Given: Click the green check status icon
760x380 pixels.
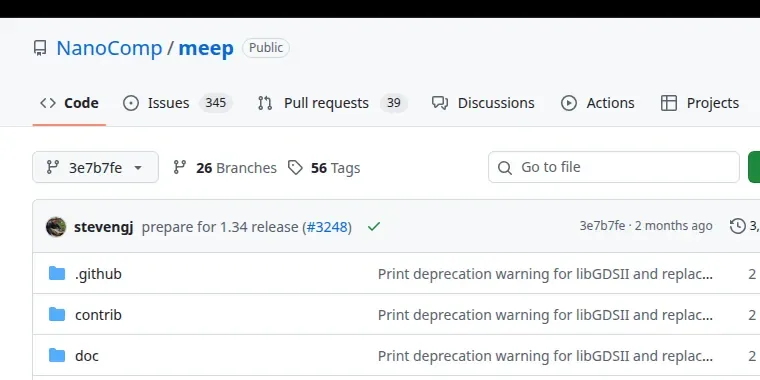Looking at the screenshot, I should (x=374, y=226).
